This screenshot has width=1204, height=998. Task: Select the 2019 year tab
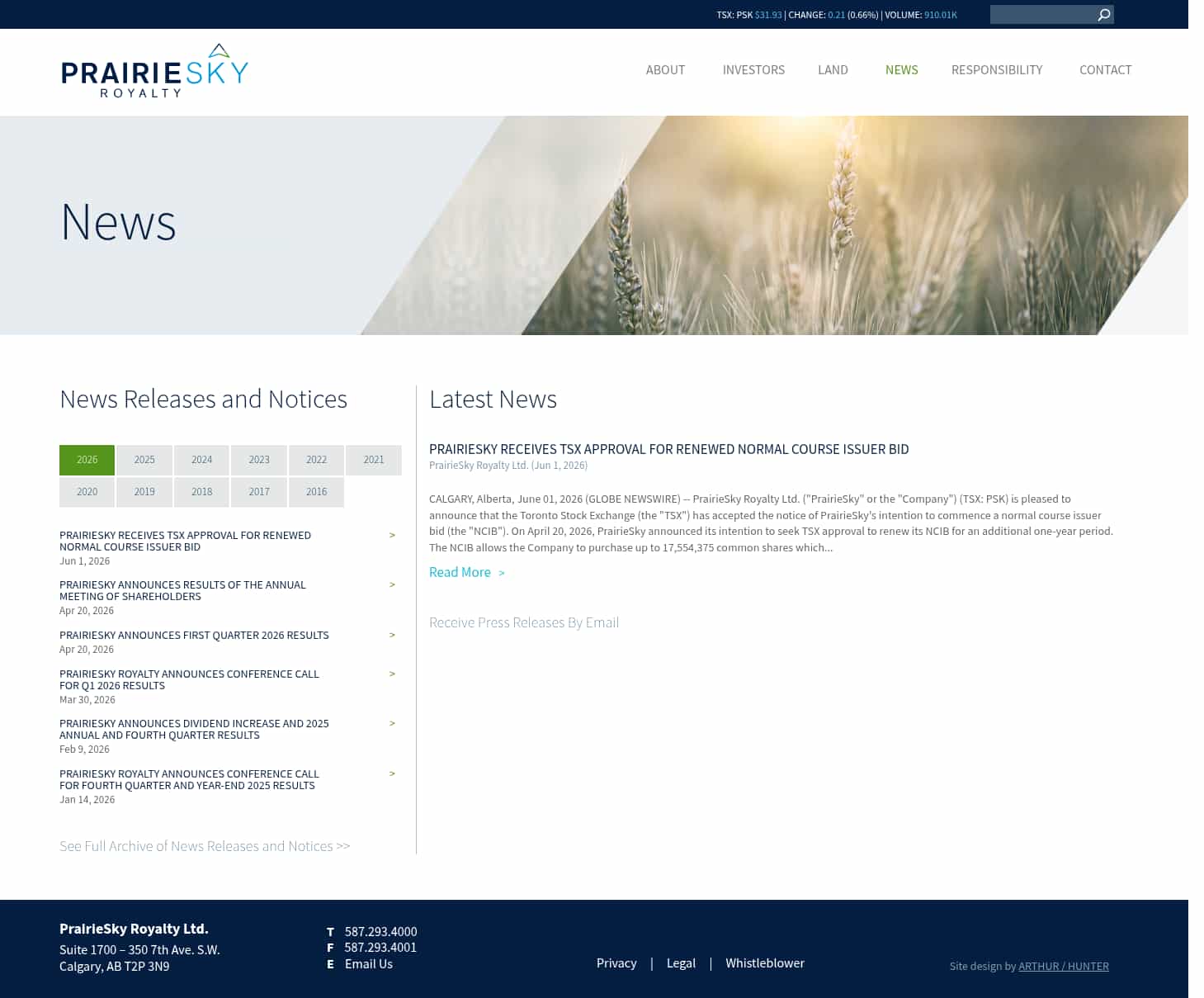point(144,492)
